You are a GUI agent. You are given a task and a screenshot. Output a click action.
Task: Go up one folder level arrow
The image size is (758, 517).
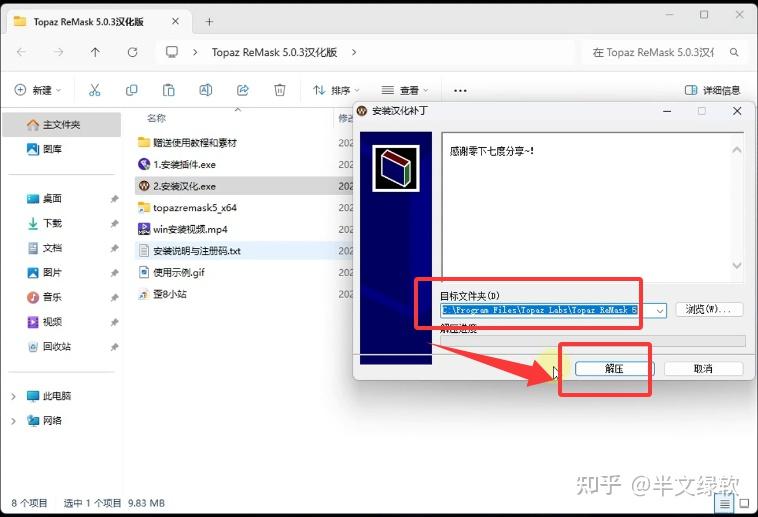pyautogui.click(x=95, y=52)
